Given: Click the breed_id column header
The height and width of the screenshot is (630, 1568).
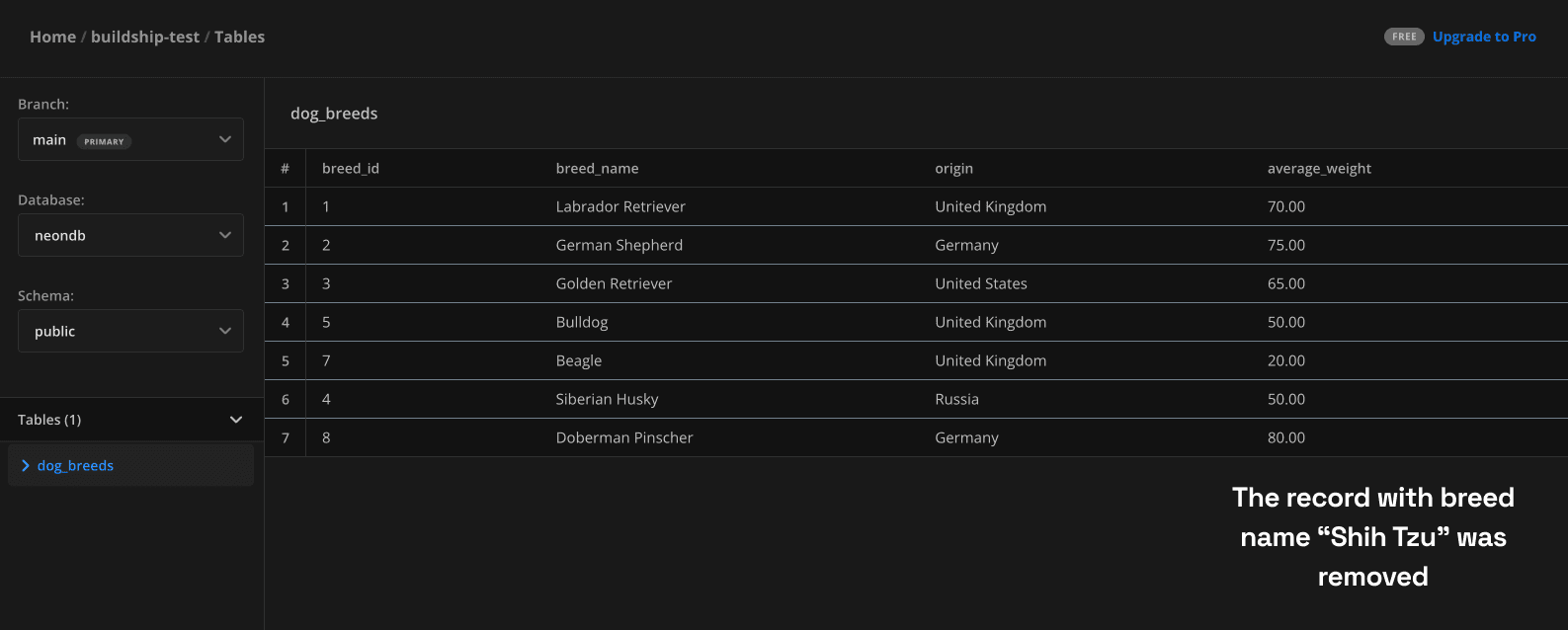Looking at the screenshot, I should click(x=350, y=169).
